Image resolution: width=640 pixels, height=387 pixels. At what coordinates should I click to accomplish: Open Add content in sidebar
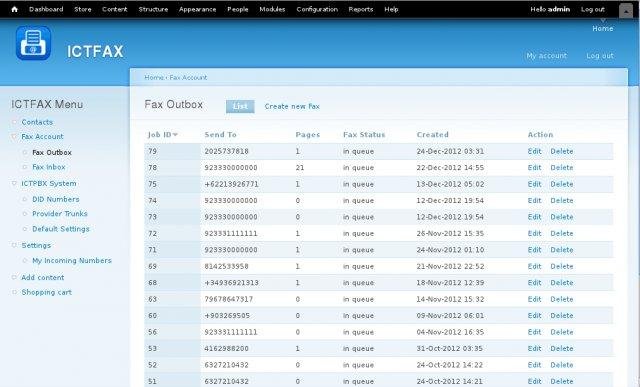[x=43, y=278]
